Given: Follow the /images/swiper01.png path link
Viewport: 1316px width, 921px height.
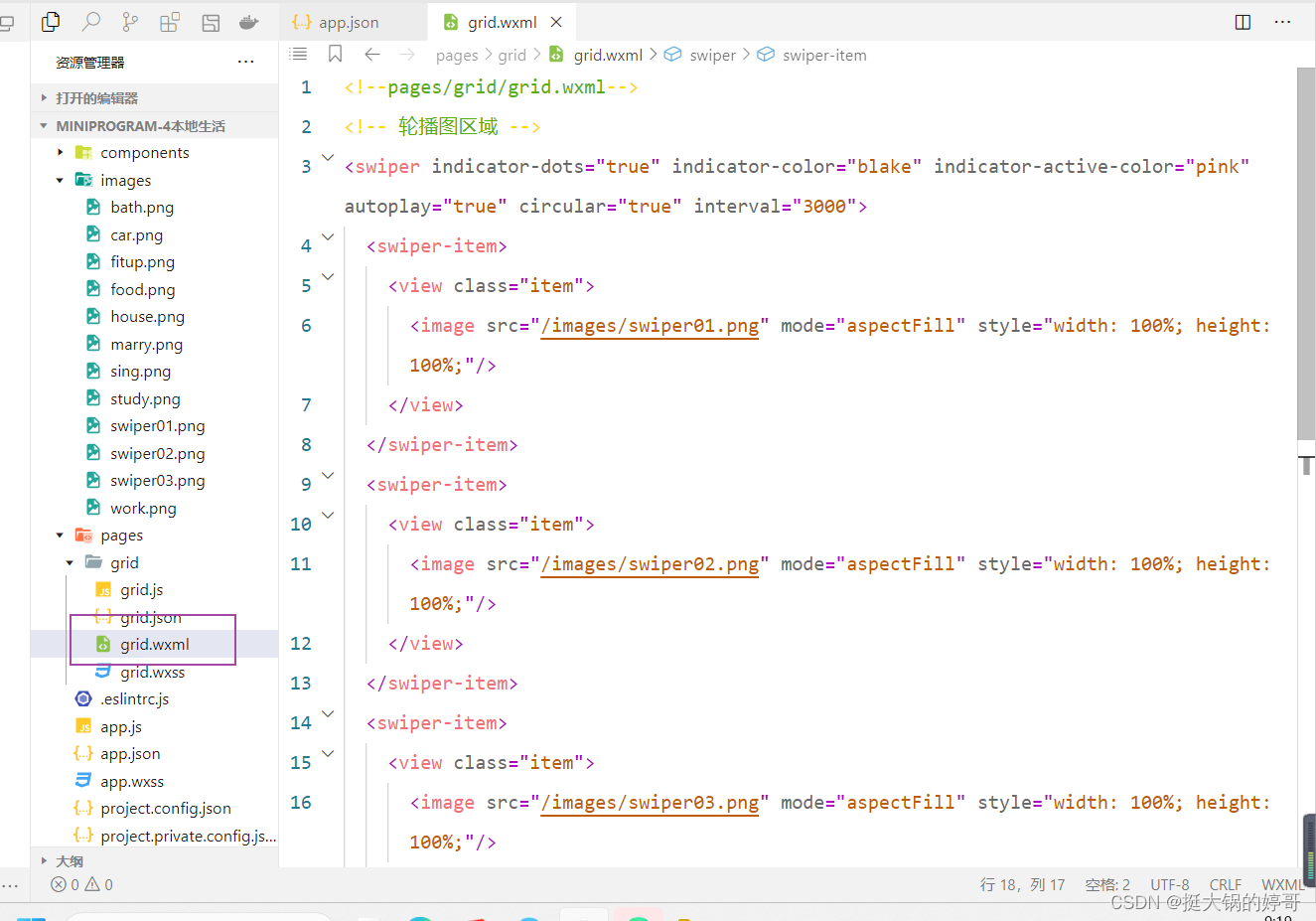Looking at the screenshot, I should [651, 326].
